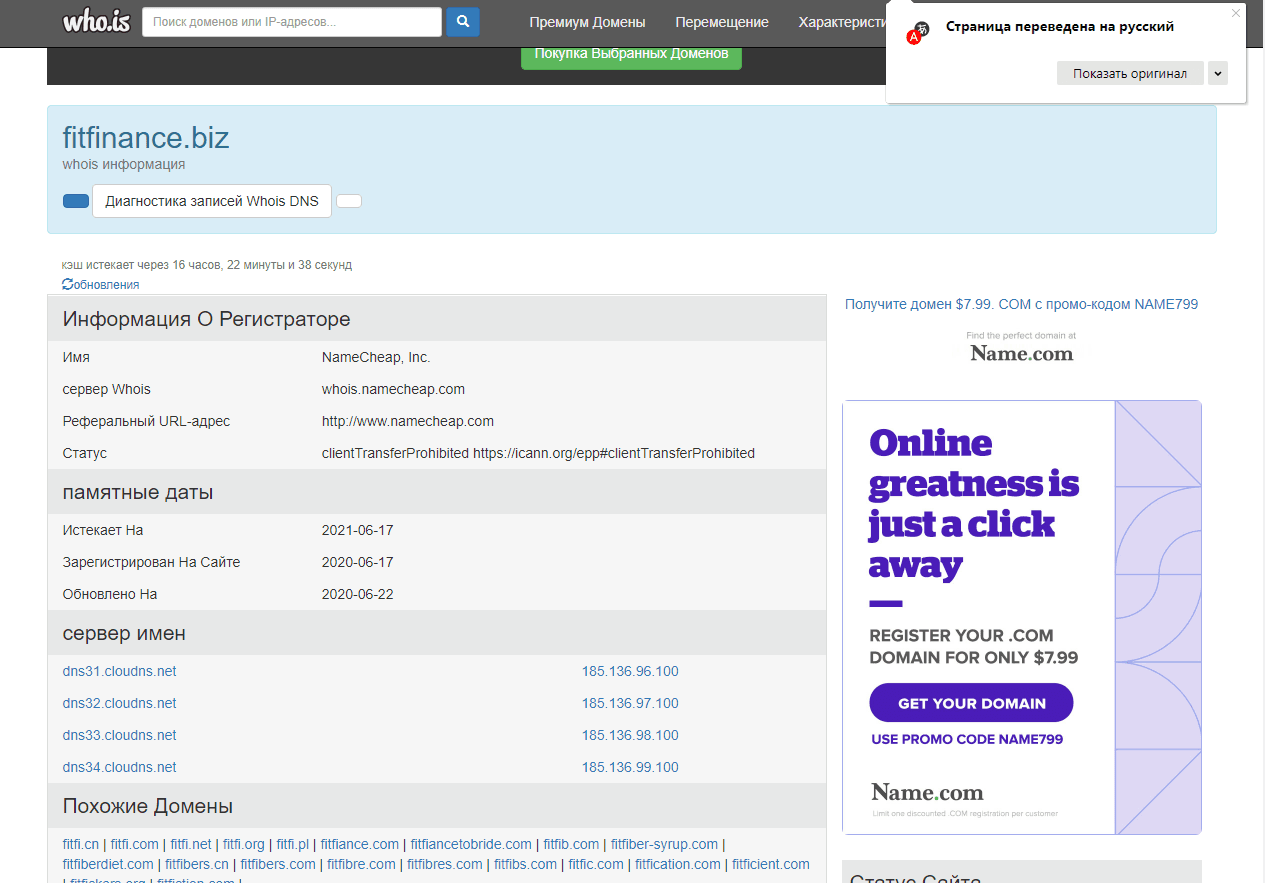Click the Name.com logo inside the ad banner
1265x883 pixels.
pos(927,792)
